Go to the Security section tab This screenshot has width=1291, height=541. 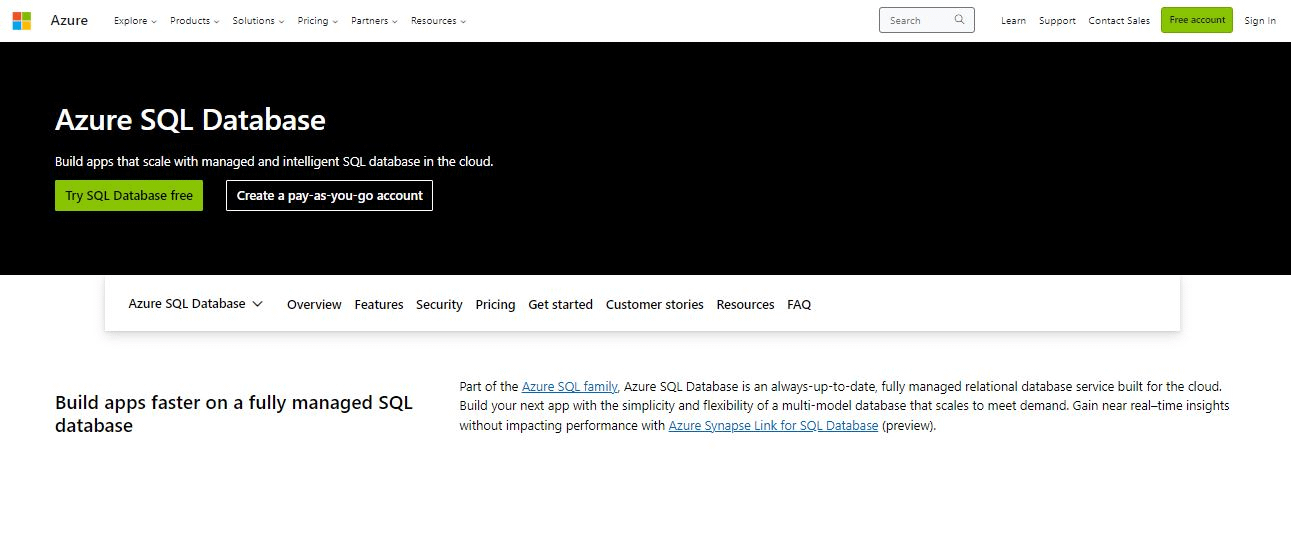[439, 304]
